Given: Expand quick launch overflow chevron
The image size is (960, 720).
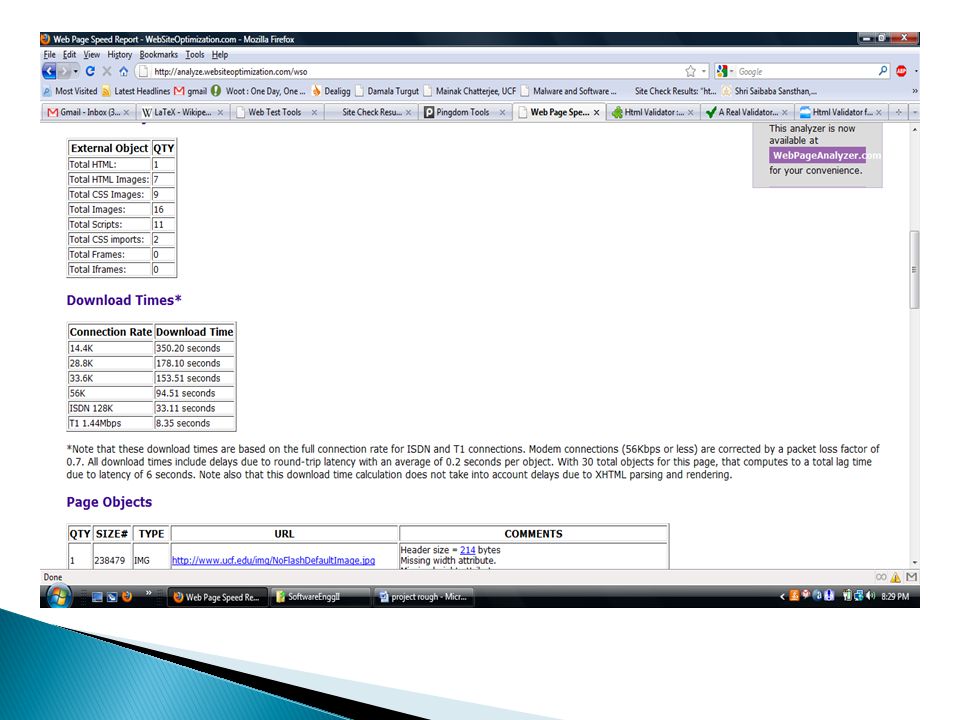Looking at the screenshot, I should pyautogui.click(x=148, y=593).
